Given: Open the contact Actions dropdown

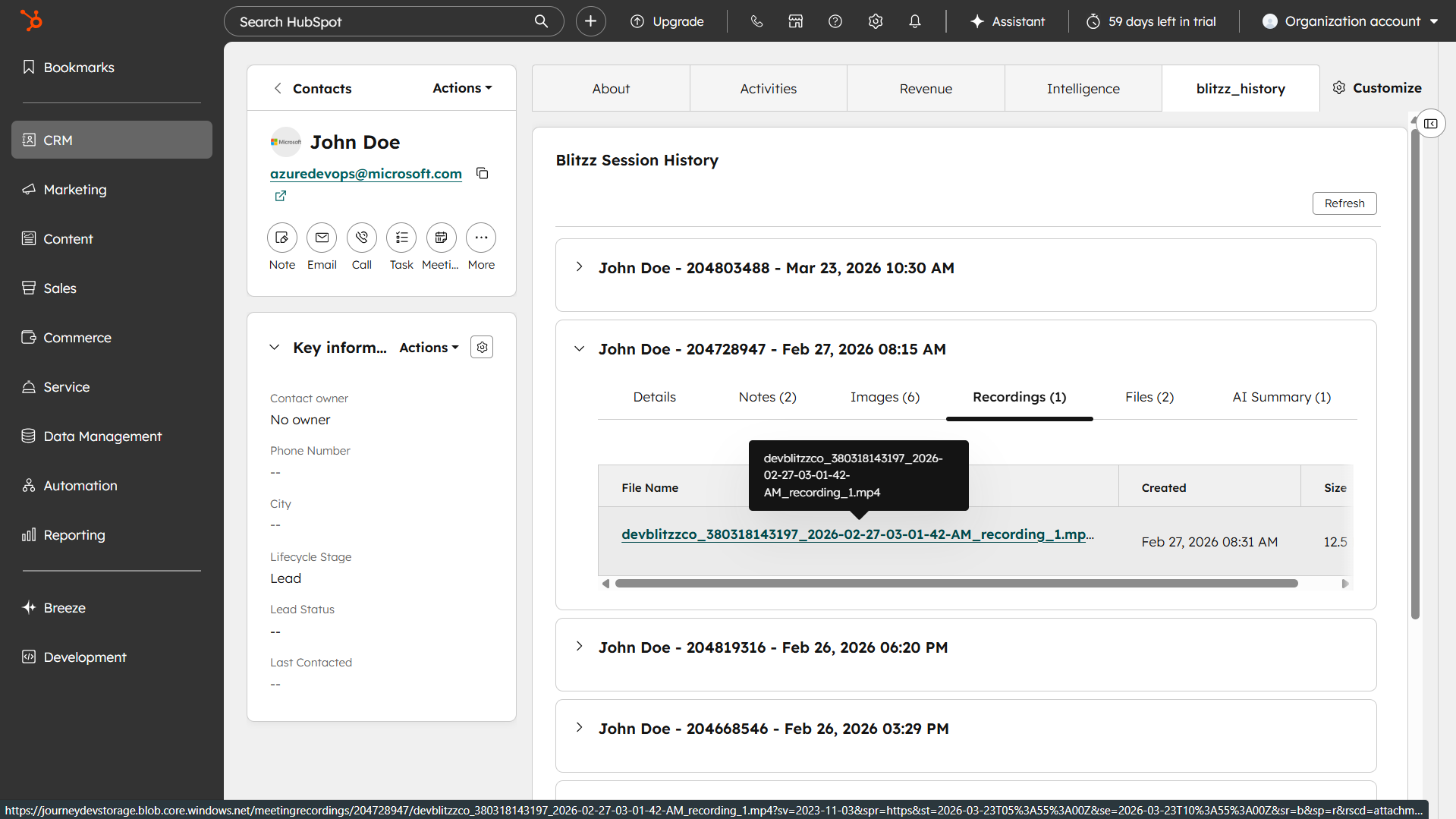Looking at the screenshot, I should 462,88.
